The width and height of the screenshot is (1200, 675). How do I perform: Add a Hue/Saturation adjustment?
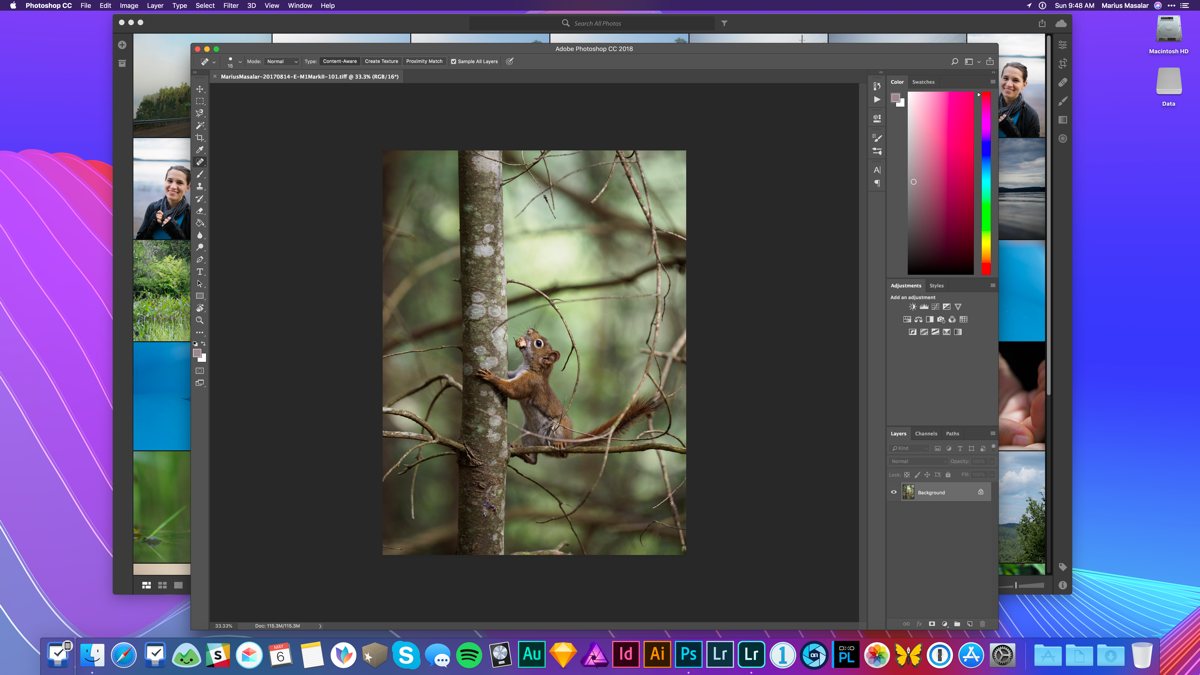pyautogui.click(x=907, y=320)
